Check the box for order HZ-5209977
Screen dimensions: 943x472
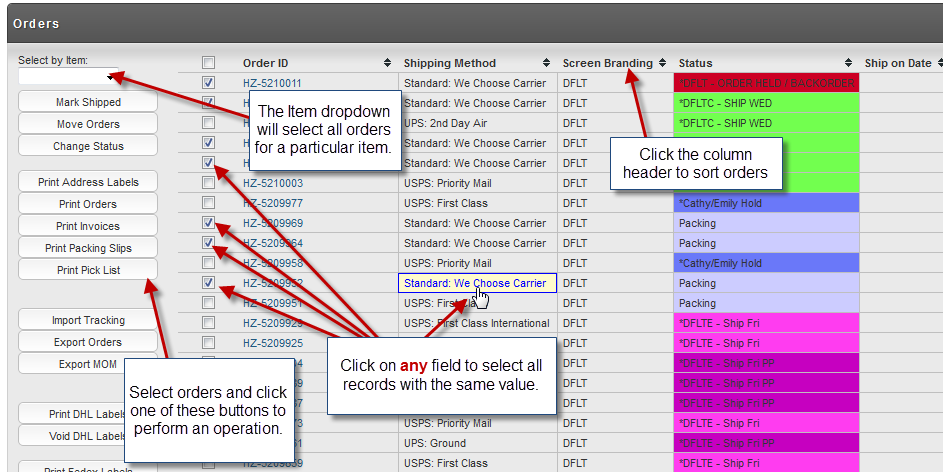pos(208,203)
